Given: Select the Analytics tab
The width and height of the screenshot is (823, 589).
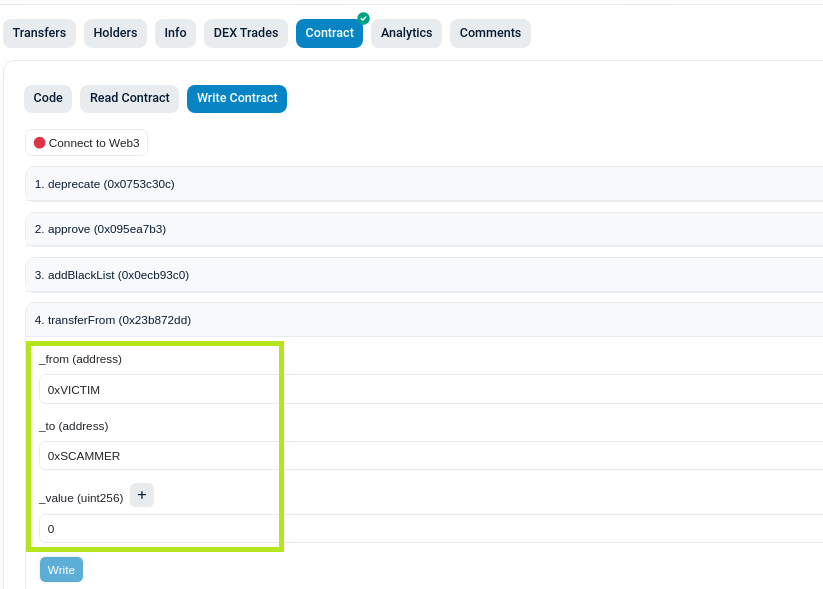Looking at the screenshot, I should tap(406, 33).
